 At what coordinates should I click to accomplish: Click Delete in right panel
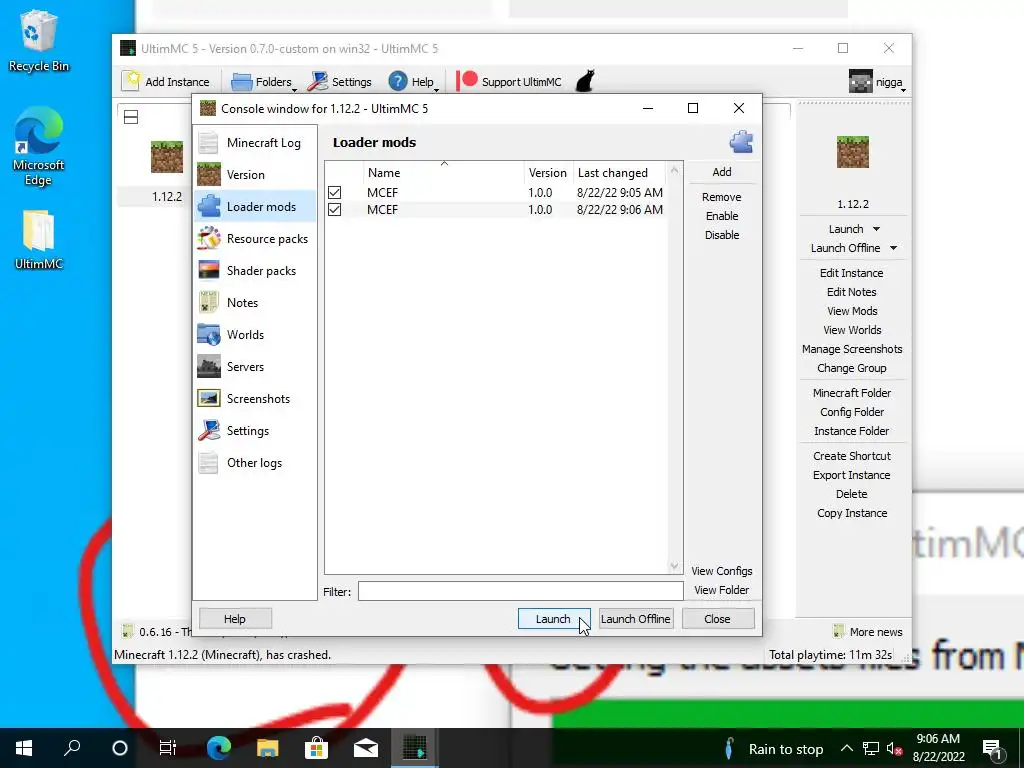[x=852, y=494]
